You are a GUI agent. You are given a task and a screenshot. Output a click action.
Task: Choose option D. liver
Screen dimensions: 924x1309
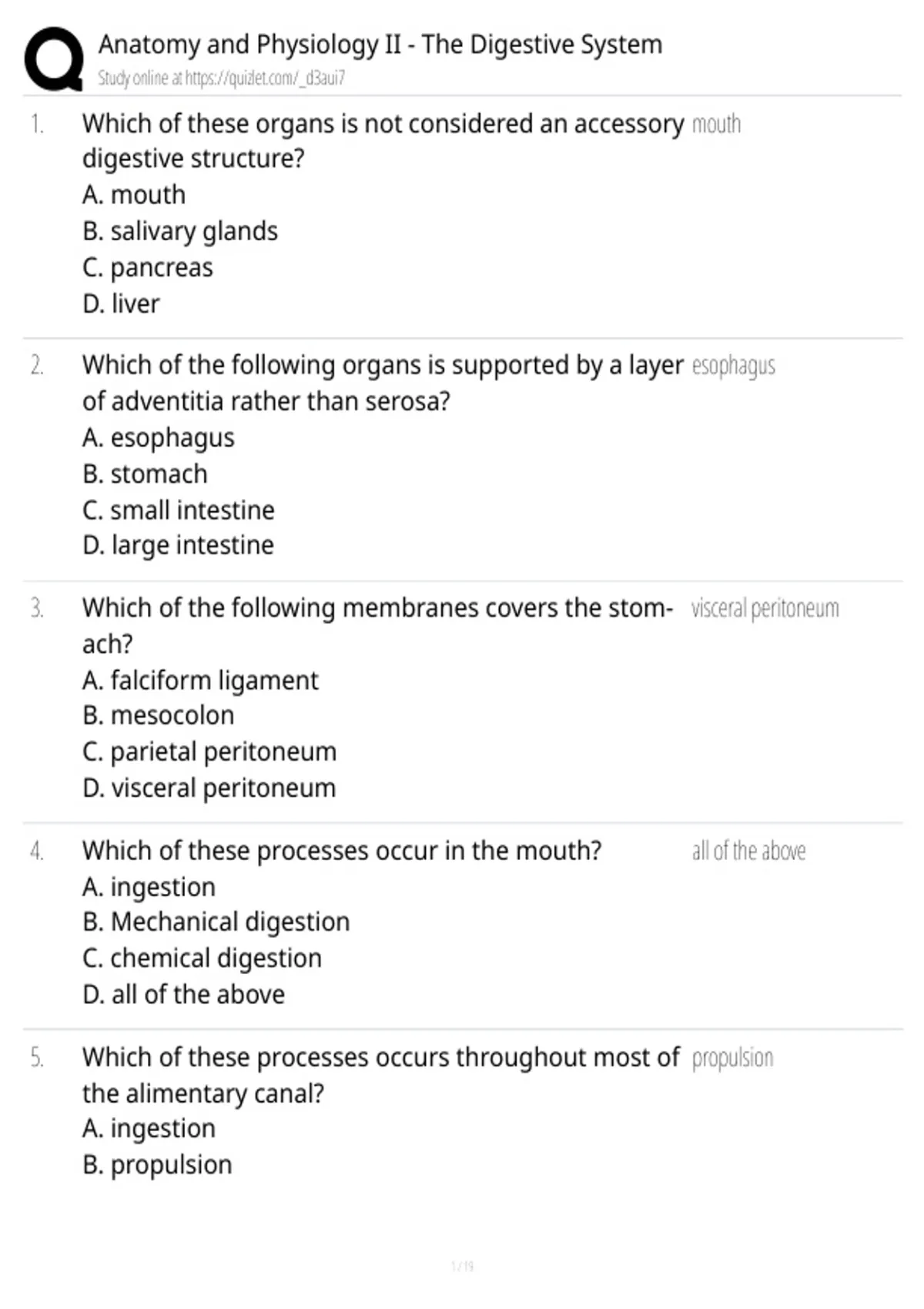[x=121, y=303]
